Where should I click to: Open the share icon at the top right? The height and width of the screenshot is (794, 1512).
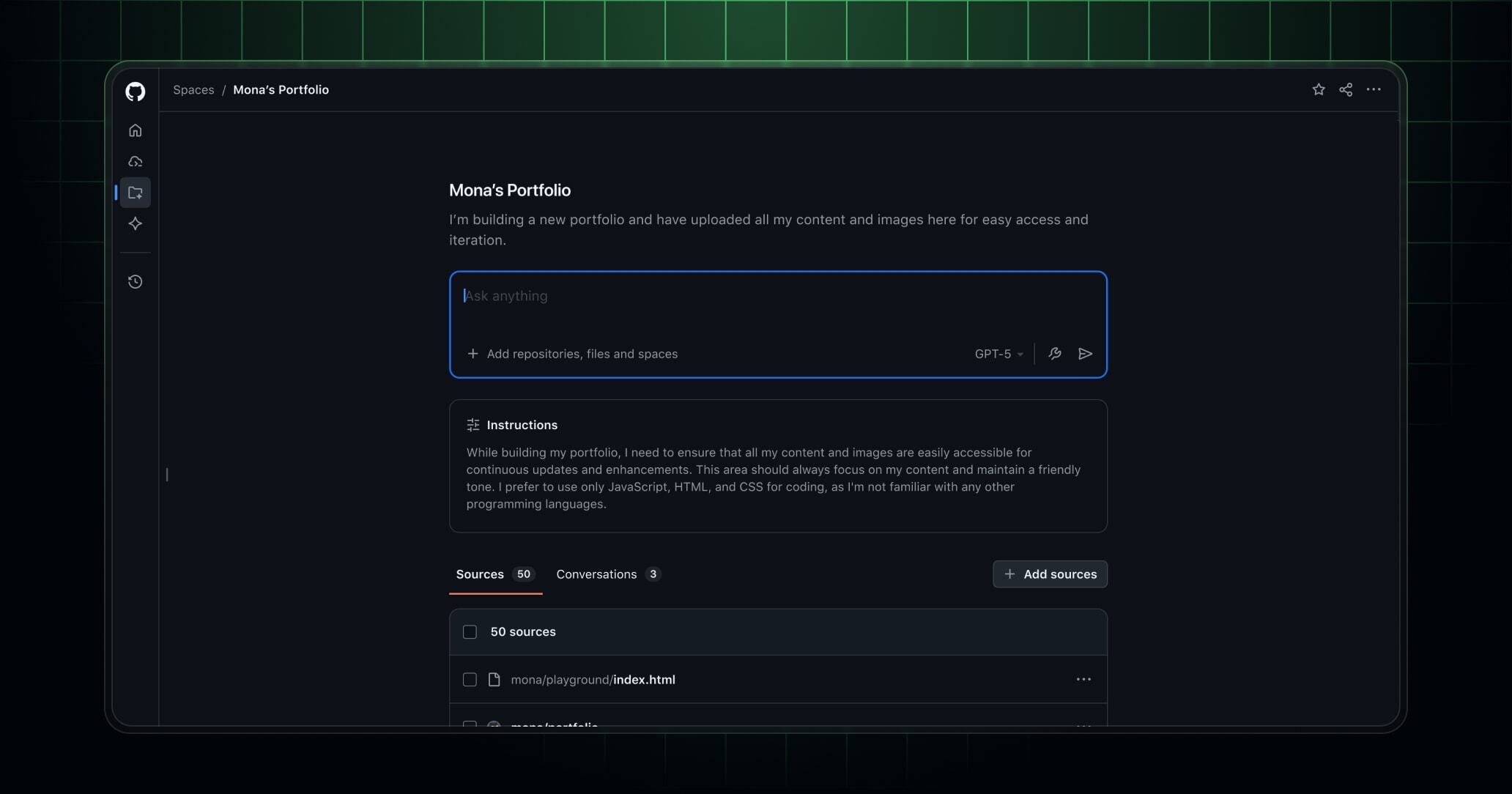click(1346, 89)
